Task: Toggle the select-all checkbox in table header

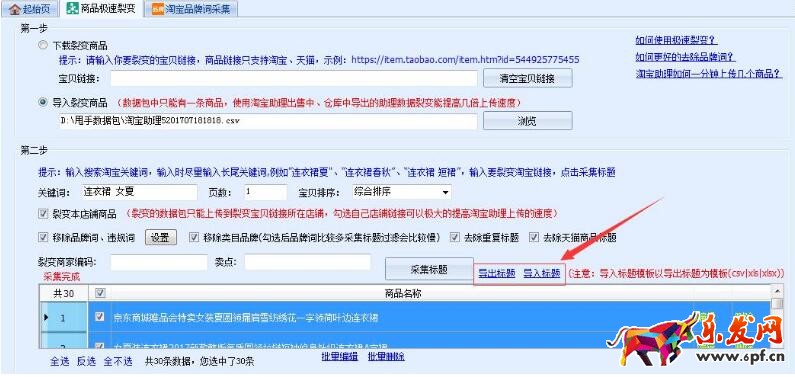Action: coord(100,293)
